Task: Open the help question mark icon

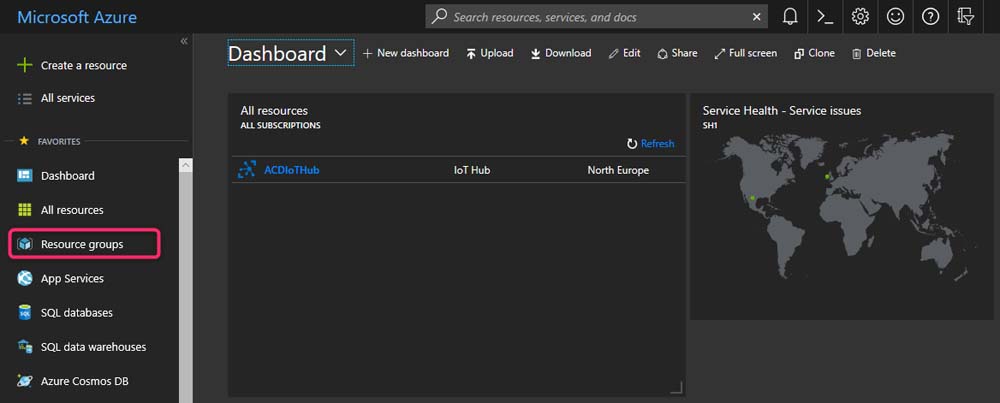Action: pos(930,17)
